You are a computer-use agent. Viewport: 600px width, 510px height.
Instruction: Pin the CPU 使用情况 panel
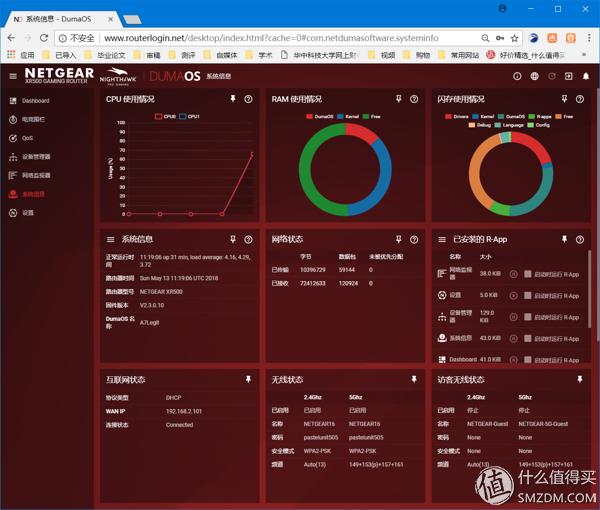[233, 99]
